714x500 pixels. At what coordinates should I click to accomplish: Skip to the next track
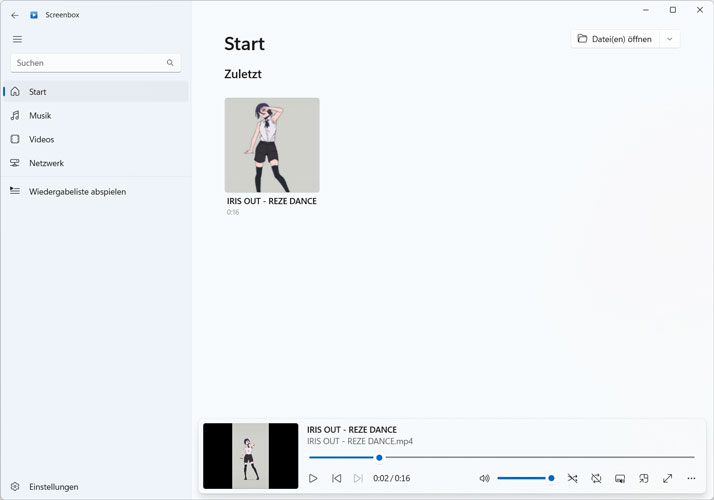tap(358, 479)
